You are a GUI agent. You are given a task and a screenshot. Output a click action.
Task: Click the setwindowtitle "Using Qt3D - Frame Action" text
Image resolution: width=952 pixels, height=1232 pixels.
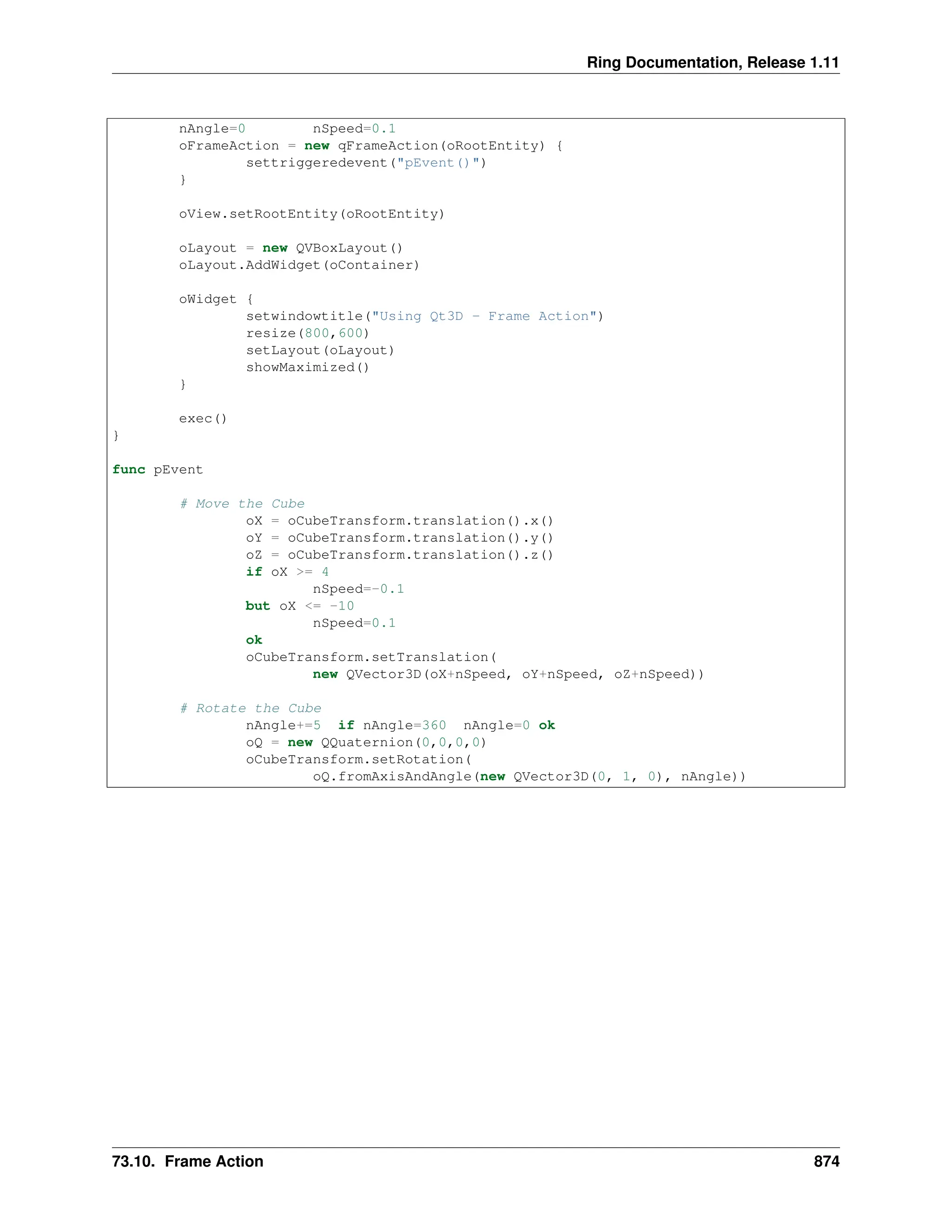click(483, 316)
